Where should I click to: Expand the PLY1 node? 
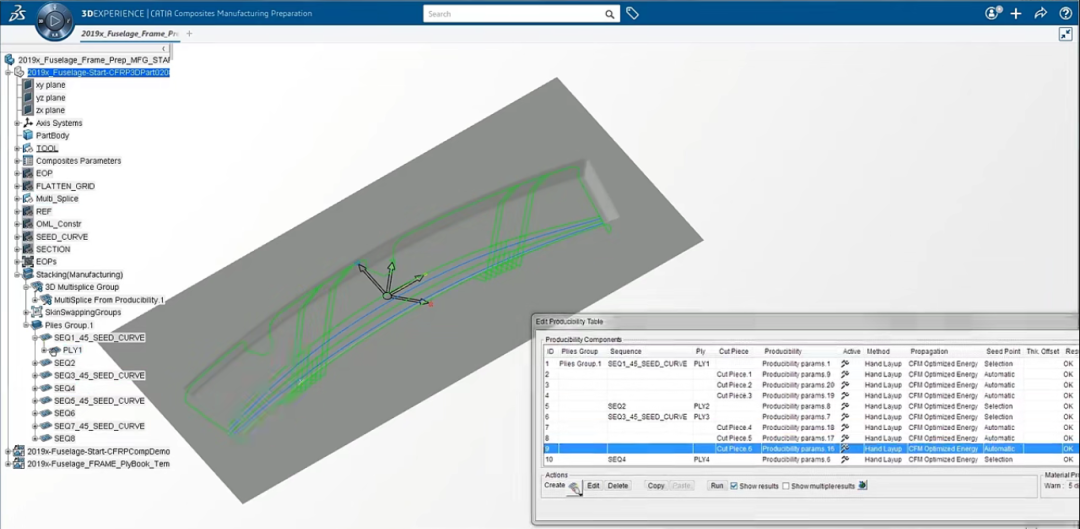[45, 350]
